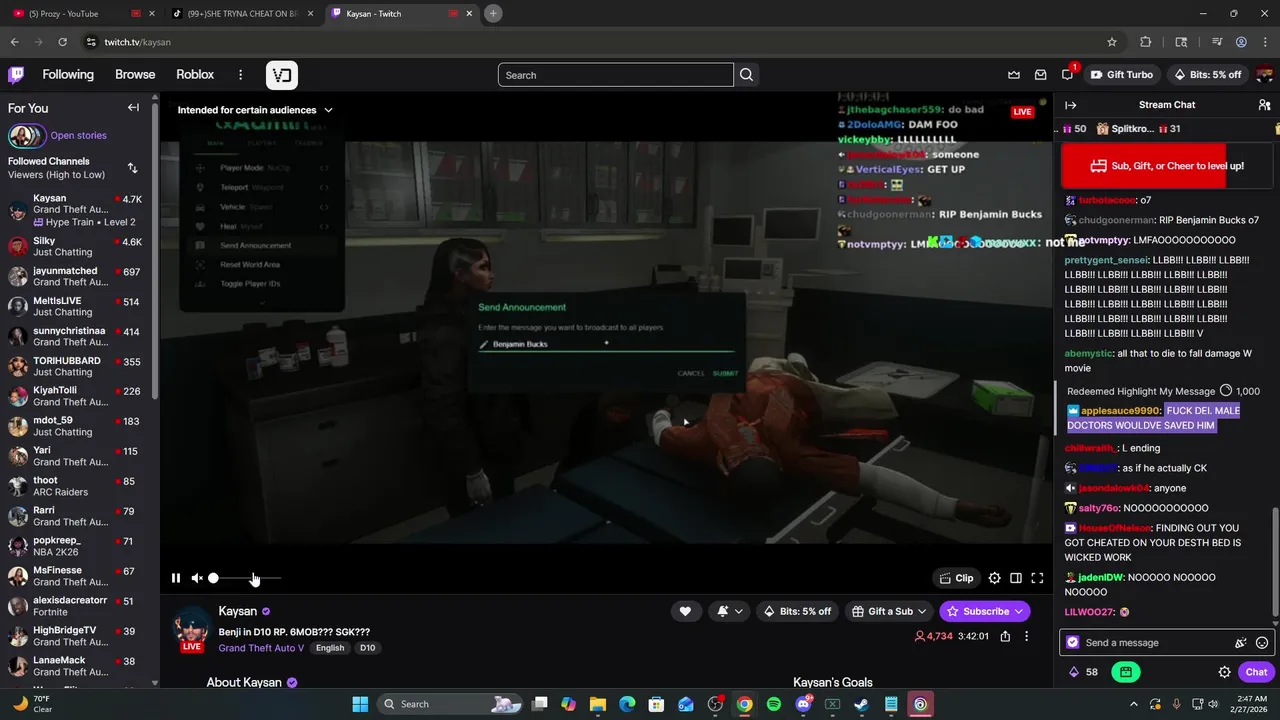Screen dimensions: 1280x720
Task: Click 'Sub, Gift, or Cheer to level up!' banner
Action: point(1167,166)
